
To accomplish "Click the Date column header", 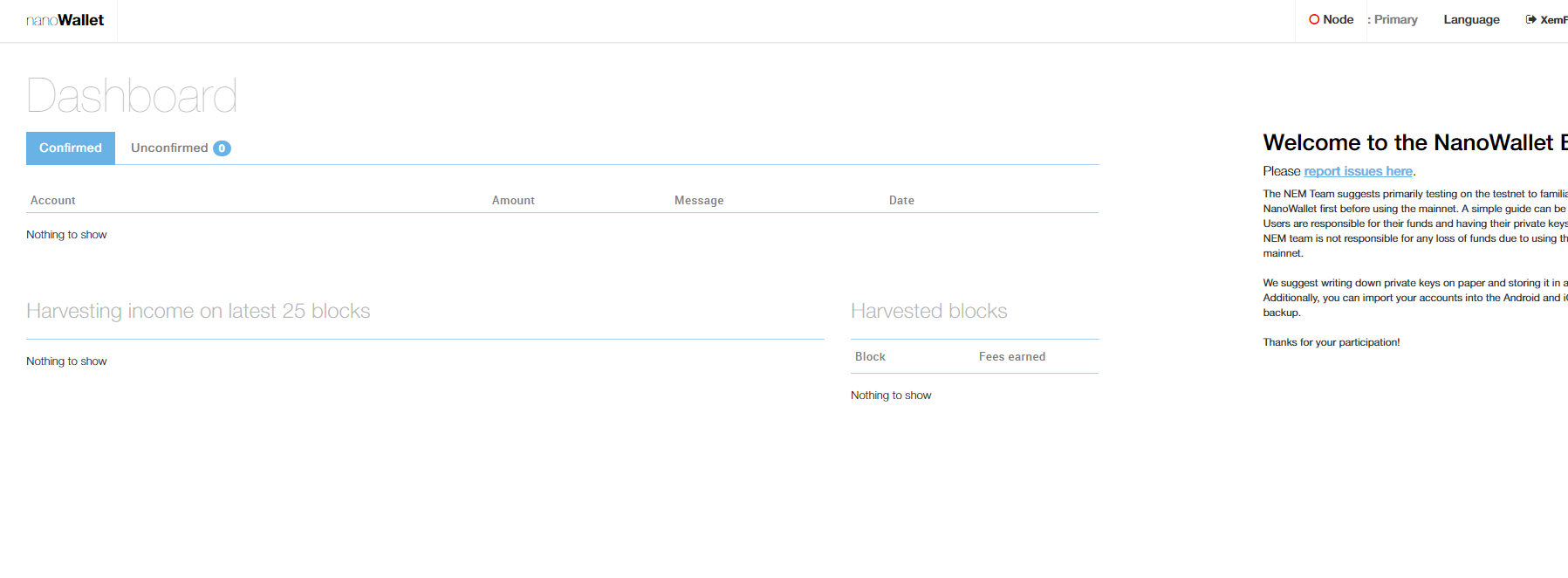I will 901,200.
